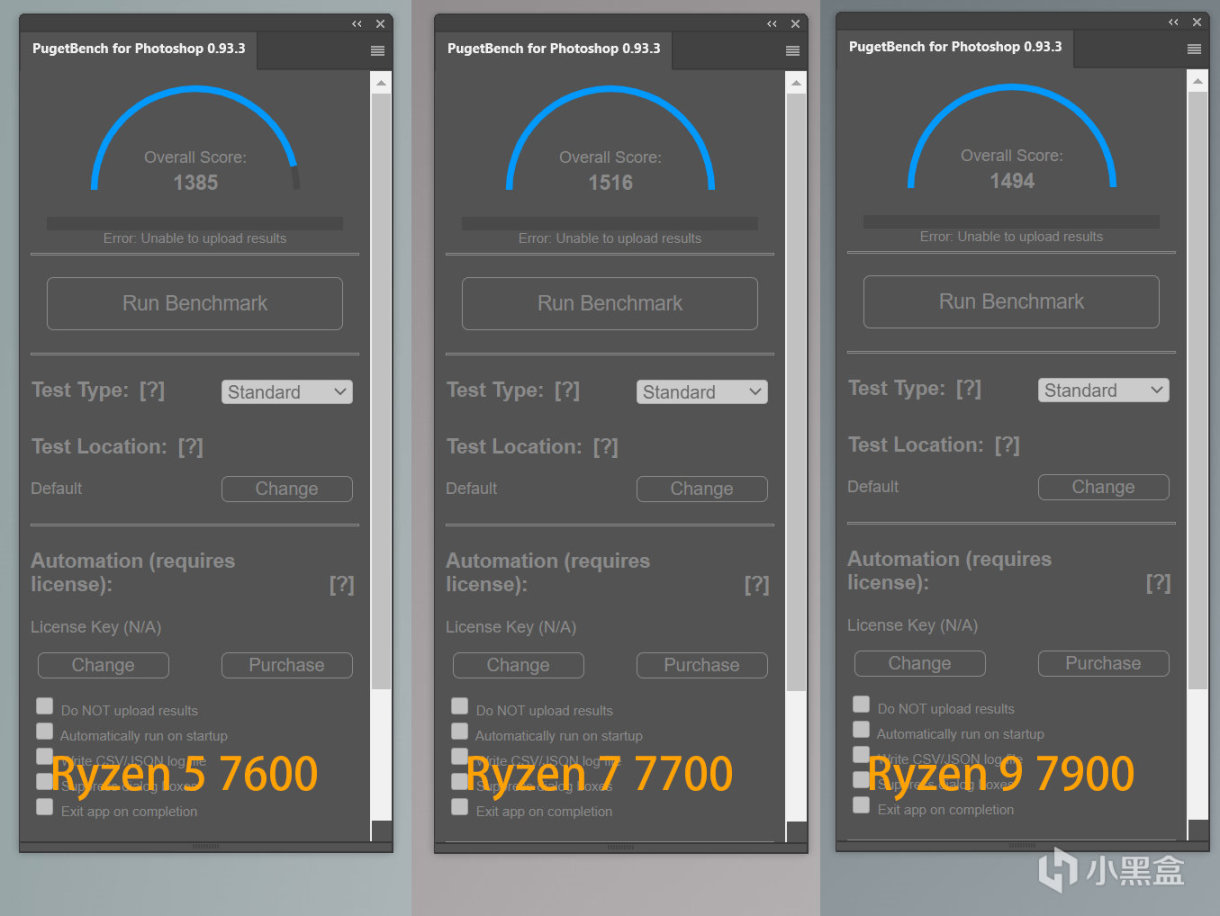The height and width of the screenshot is (916, 1220).
Task: Click Automation [?] help in Ryzen 5 7600 panel
Action: coord(342,585)
